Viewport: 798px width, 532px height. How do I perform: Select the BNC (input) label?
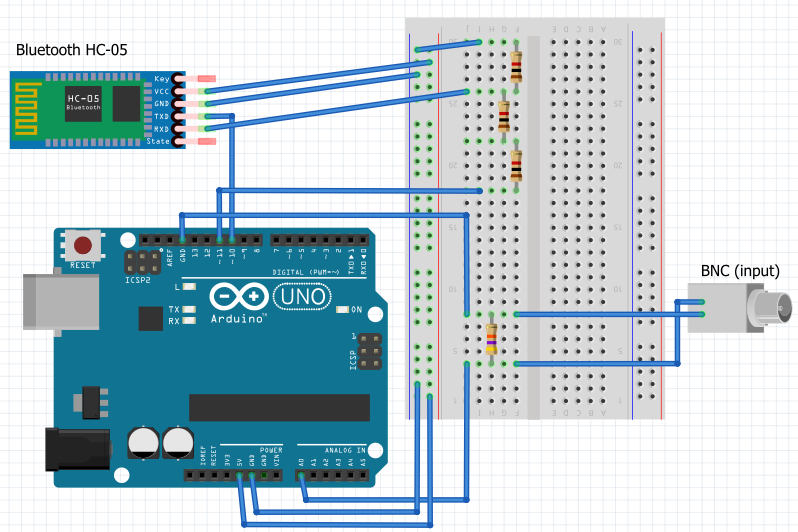740,271
